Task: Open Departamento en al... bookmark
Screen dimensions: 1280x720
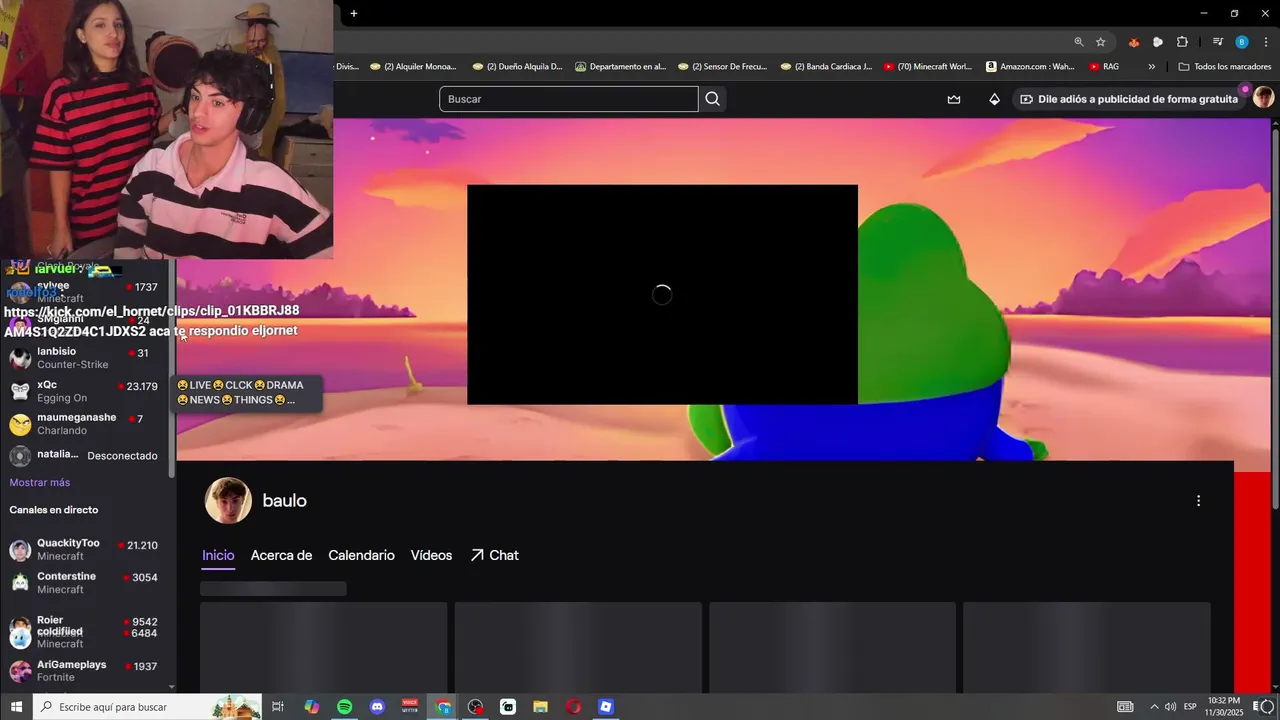Action: click(620, 67)
